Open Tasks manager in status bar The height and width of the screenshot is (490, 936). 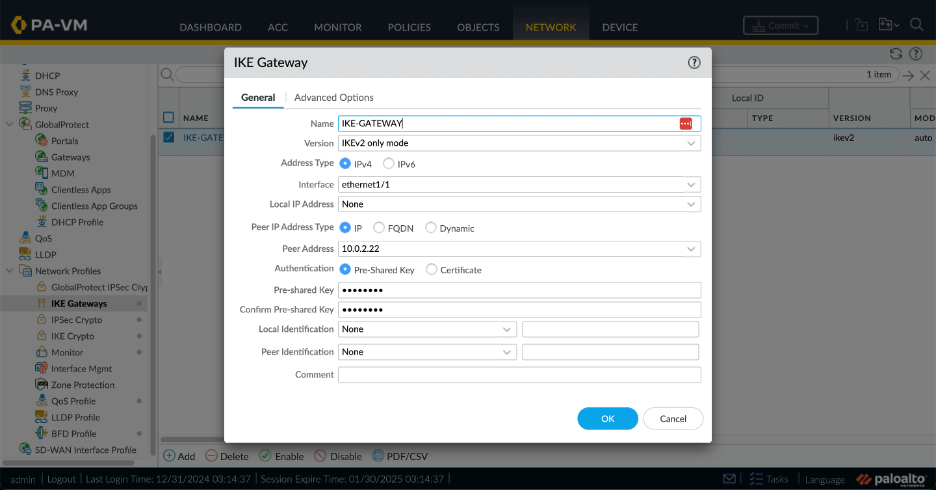[x=771, y=479]
